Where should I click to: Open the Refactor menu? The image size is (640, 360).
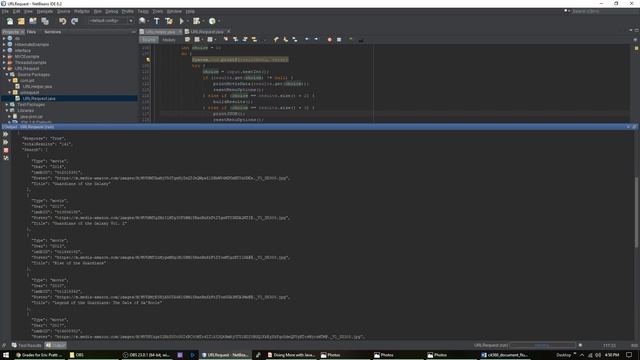coord(82,11)
